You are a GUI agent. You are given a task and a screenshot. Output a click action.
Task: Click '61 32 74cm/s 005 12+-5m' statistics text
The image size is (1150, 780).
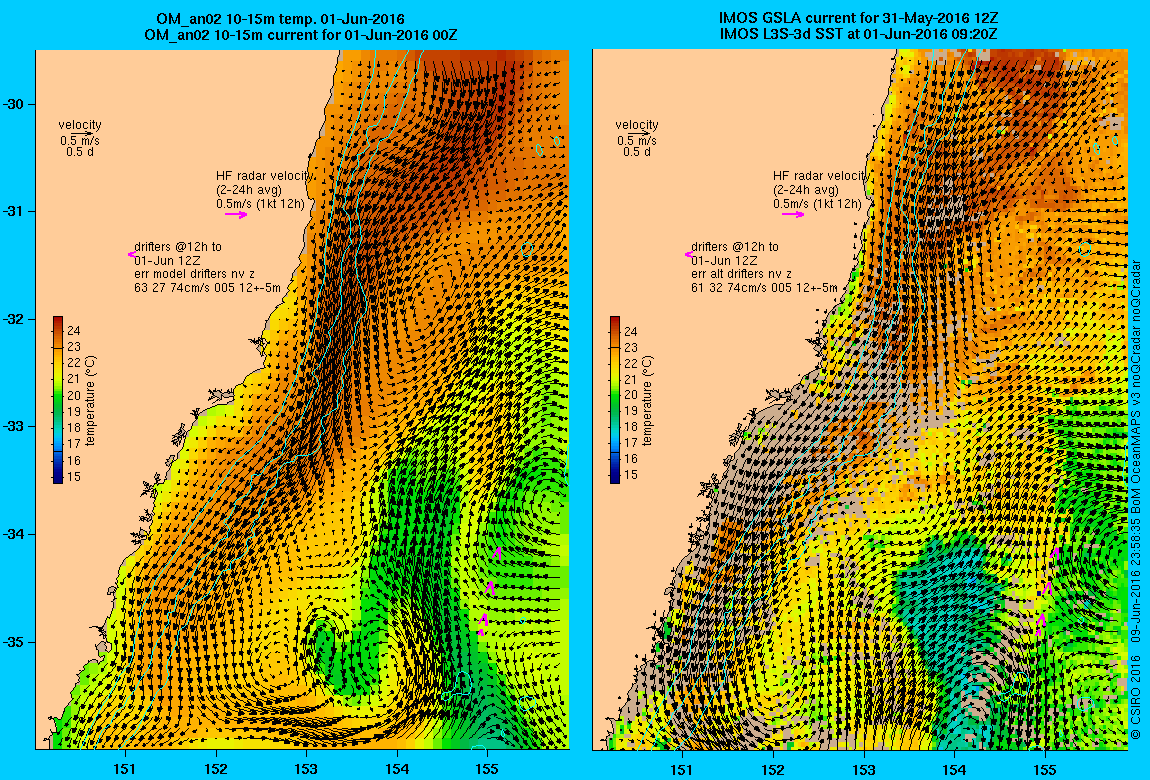pos(764,288)
